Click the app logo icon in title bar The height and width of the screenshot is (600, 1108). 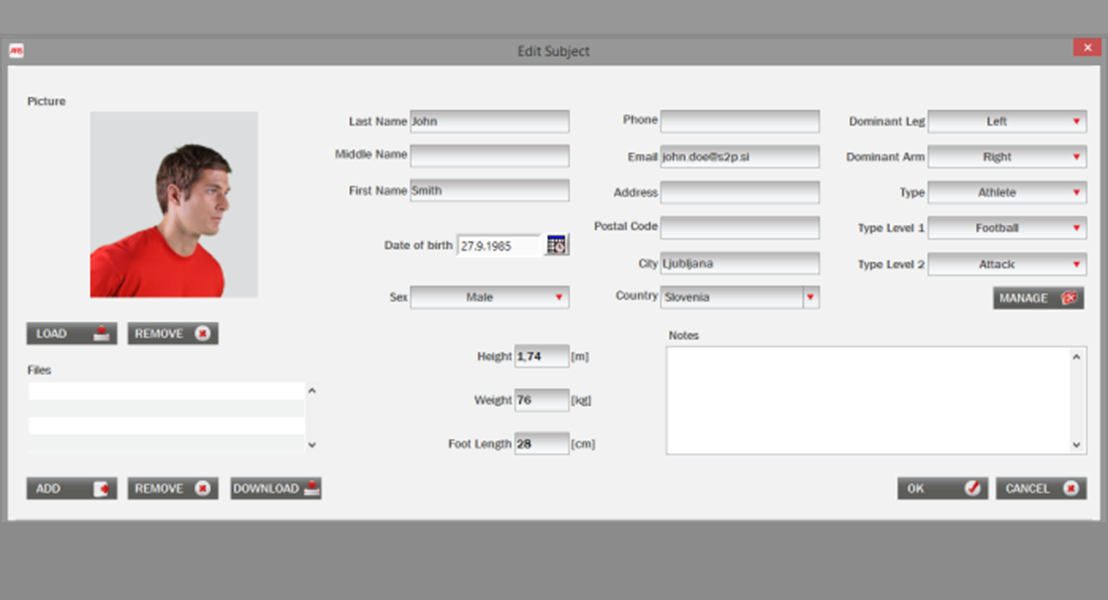(17, 51)
